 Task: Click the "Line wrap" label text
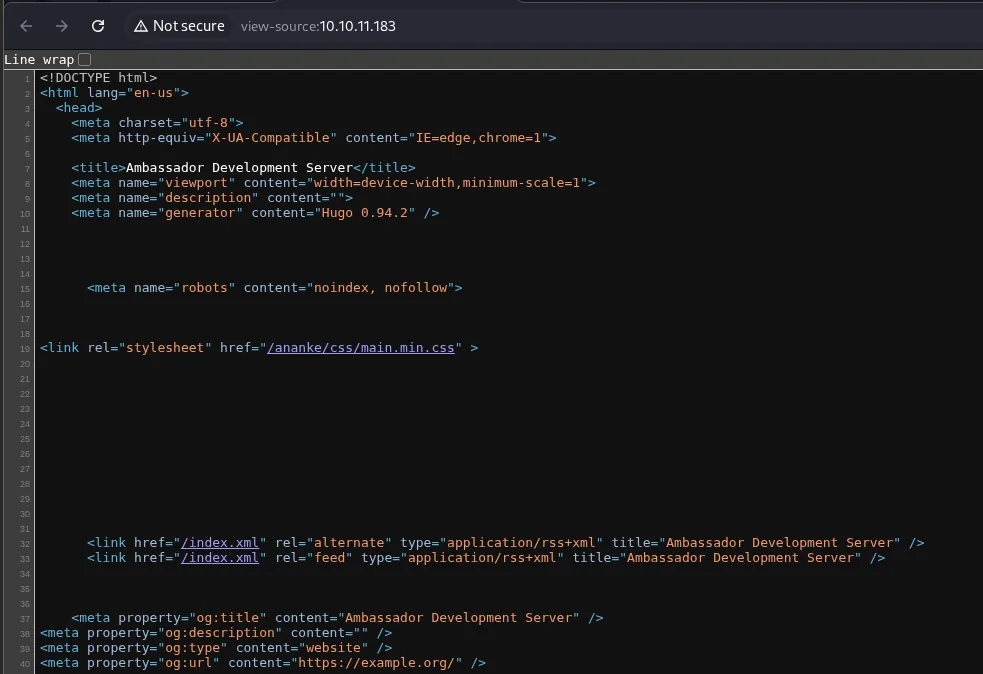(x=39, y=60)
